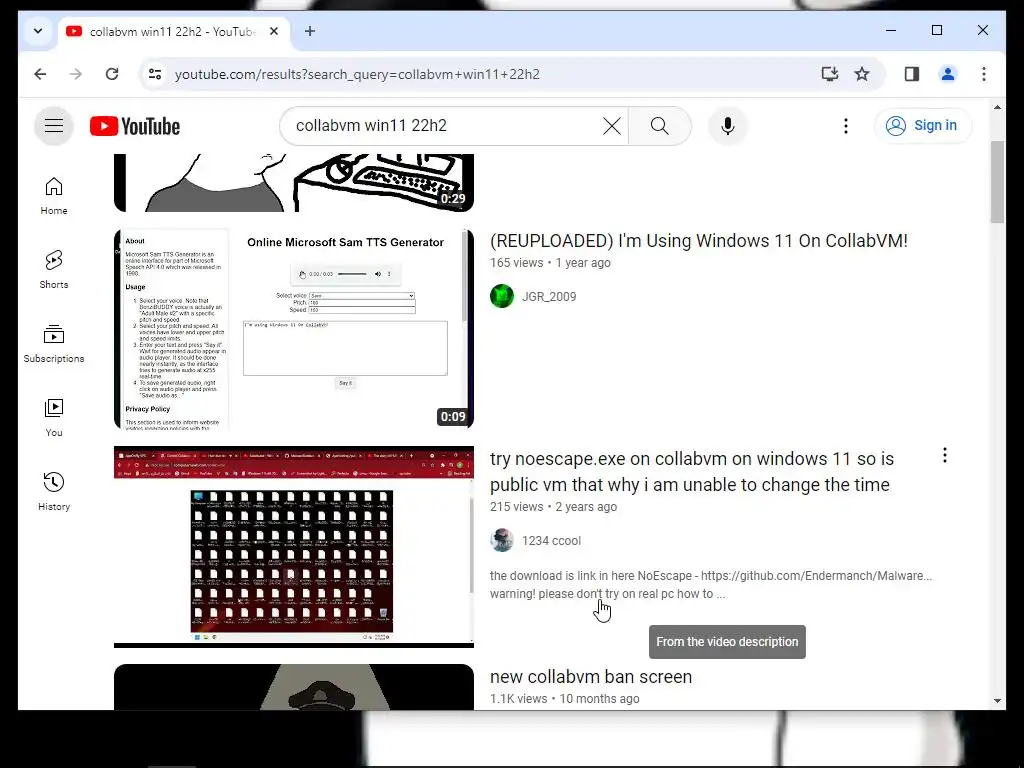The image size is (1024, 768).
Task: Clear the search query with the X
Action: pos(612,125)
